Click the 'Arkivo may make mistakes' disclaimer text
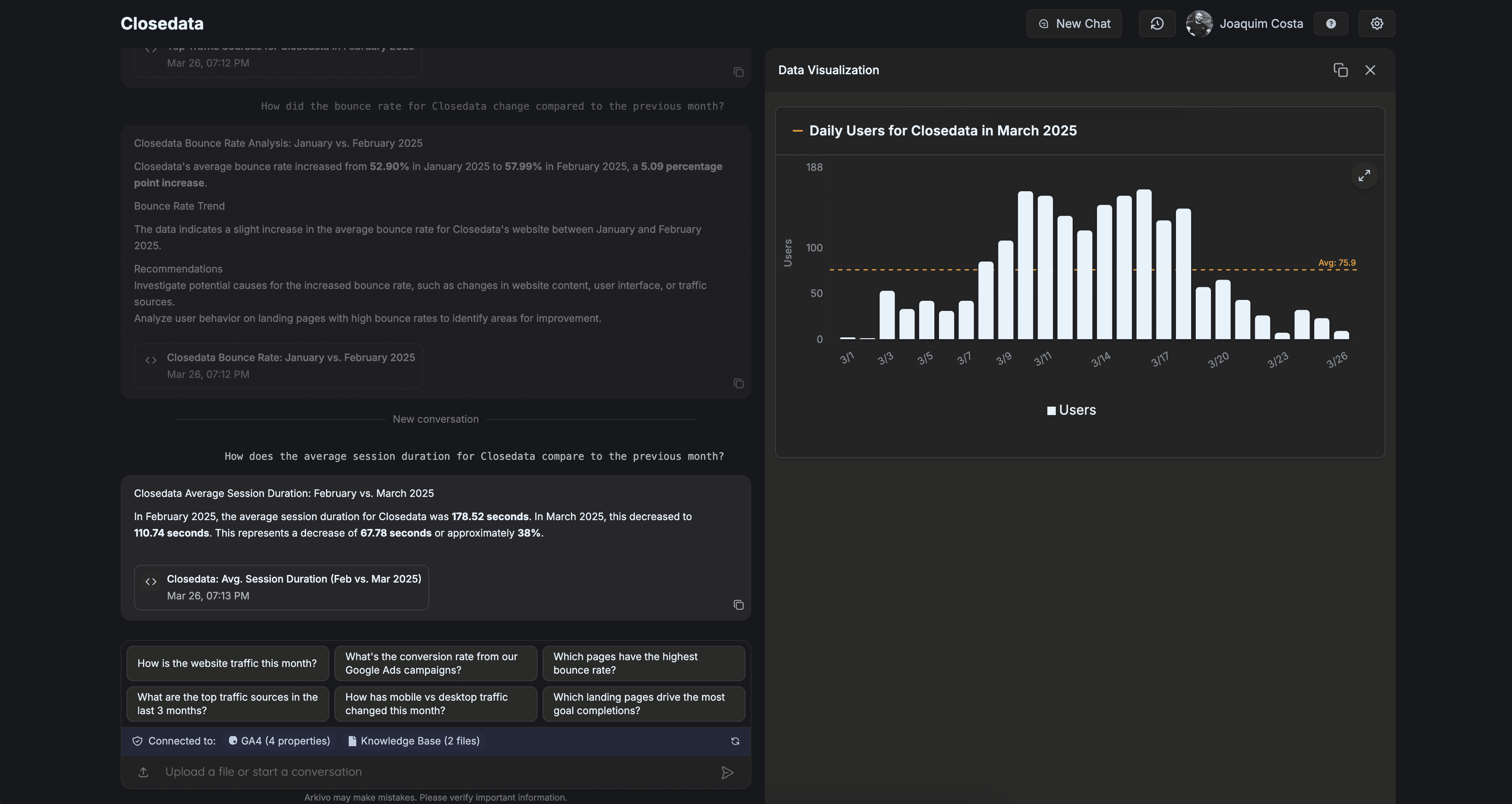This screenshot has width=1512, height=804. (x=436, y=797)
